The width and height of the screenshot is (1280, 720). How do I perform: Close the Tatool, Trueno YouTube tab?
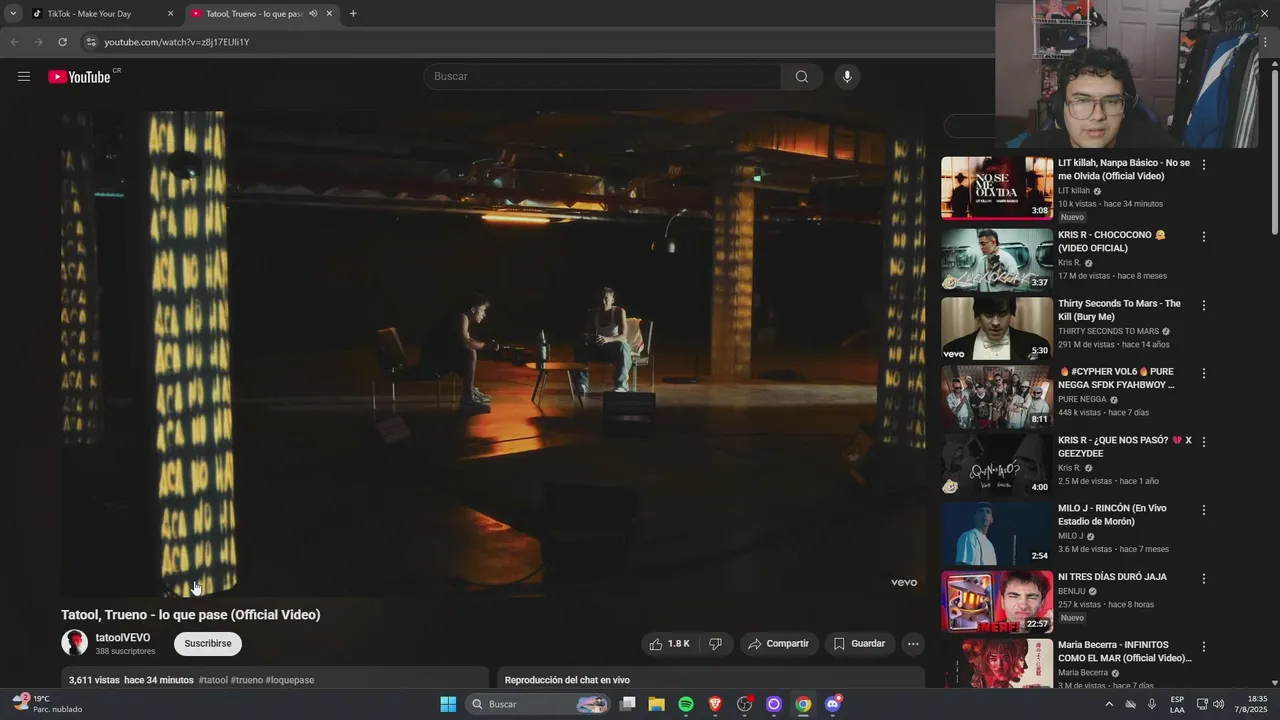329,14
